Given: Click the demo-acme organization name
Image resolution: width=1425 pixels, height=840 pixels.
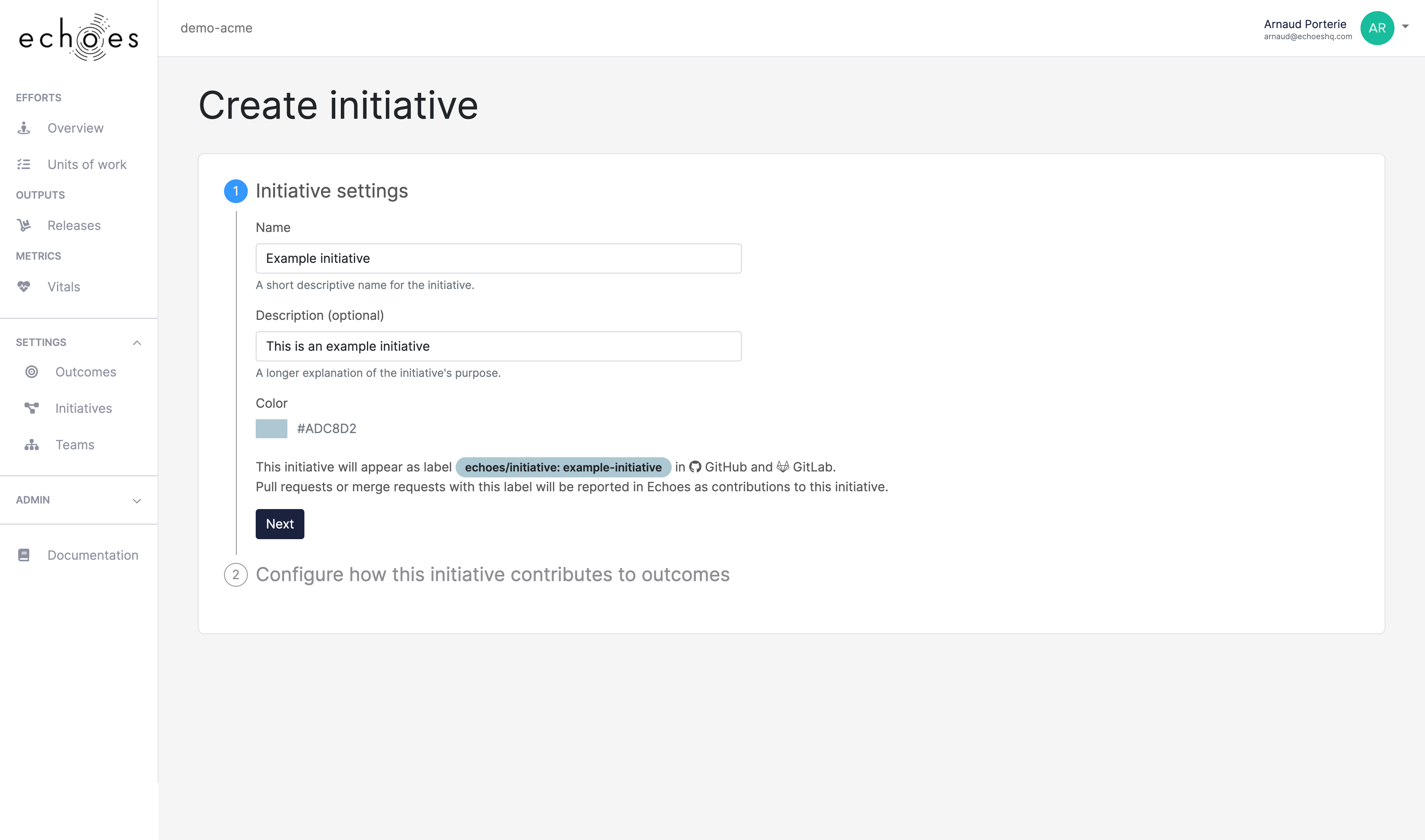Looking at the screenshot, I should click(x=216, y=28).
